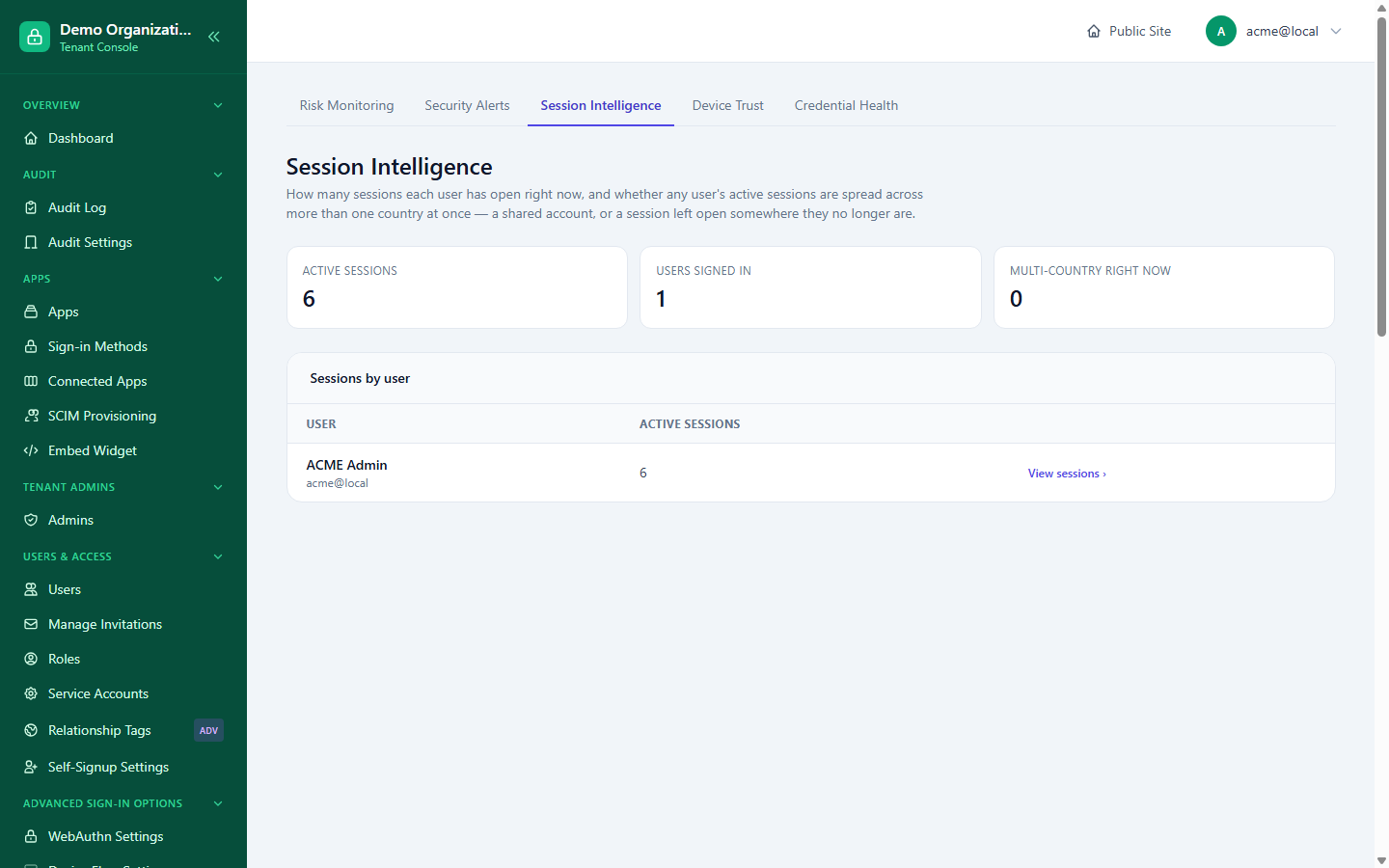The width and height of the screenshot is (1389, 868).
Task: Click the USERS SIGNED IN stat card
Action: (x=810, y=287)
